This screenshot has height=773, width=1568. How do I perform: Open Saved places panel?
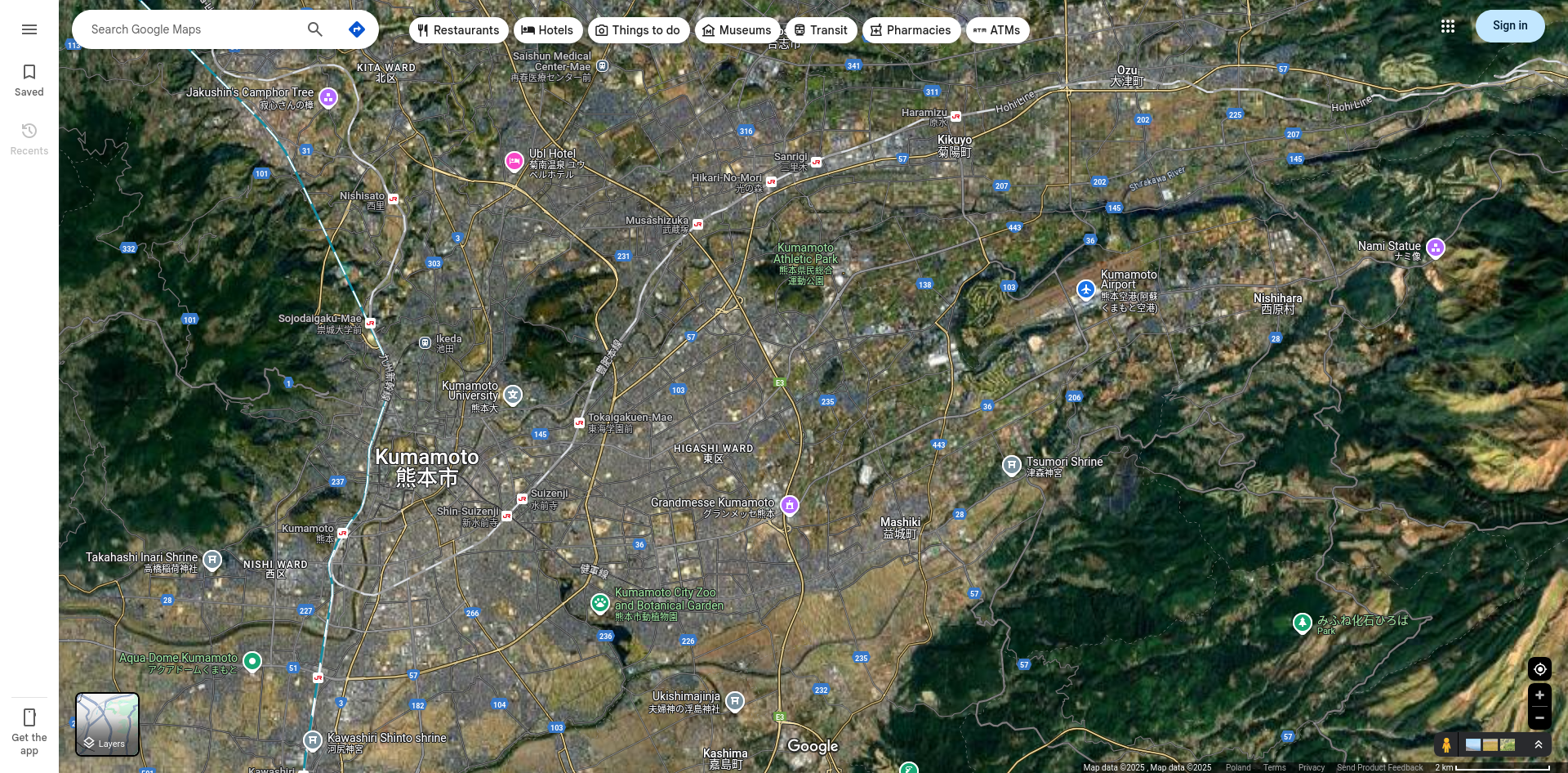[29, 80]
